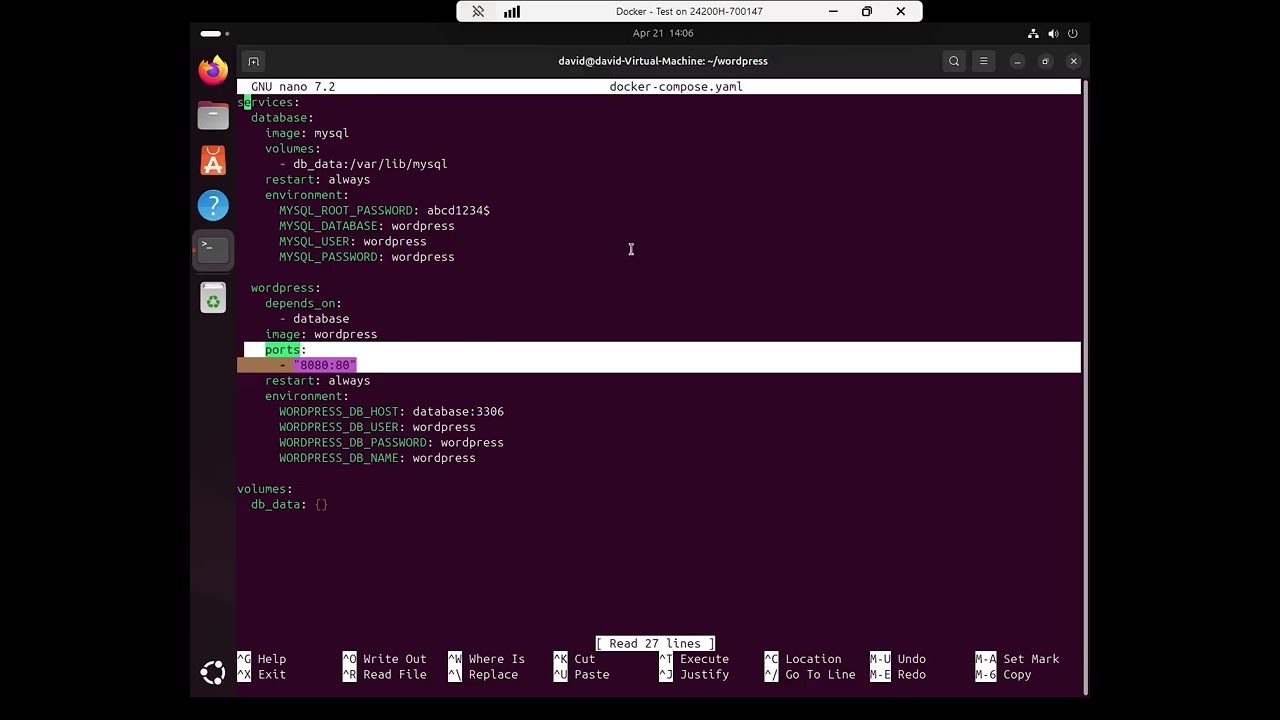
Task: Close the terminal window
Action: [1074, 61]
